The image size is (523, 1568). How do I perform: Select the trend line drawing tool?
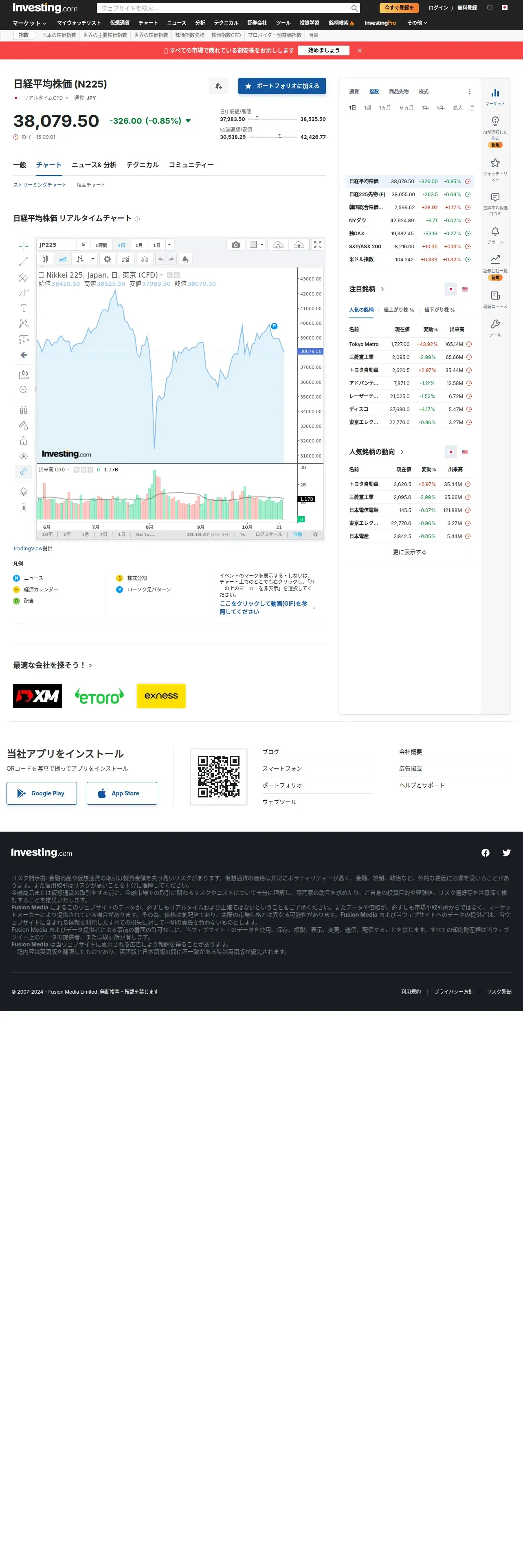coord(24,262)
